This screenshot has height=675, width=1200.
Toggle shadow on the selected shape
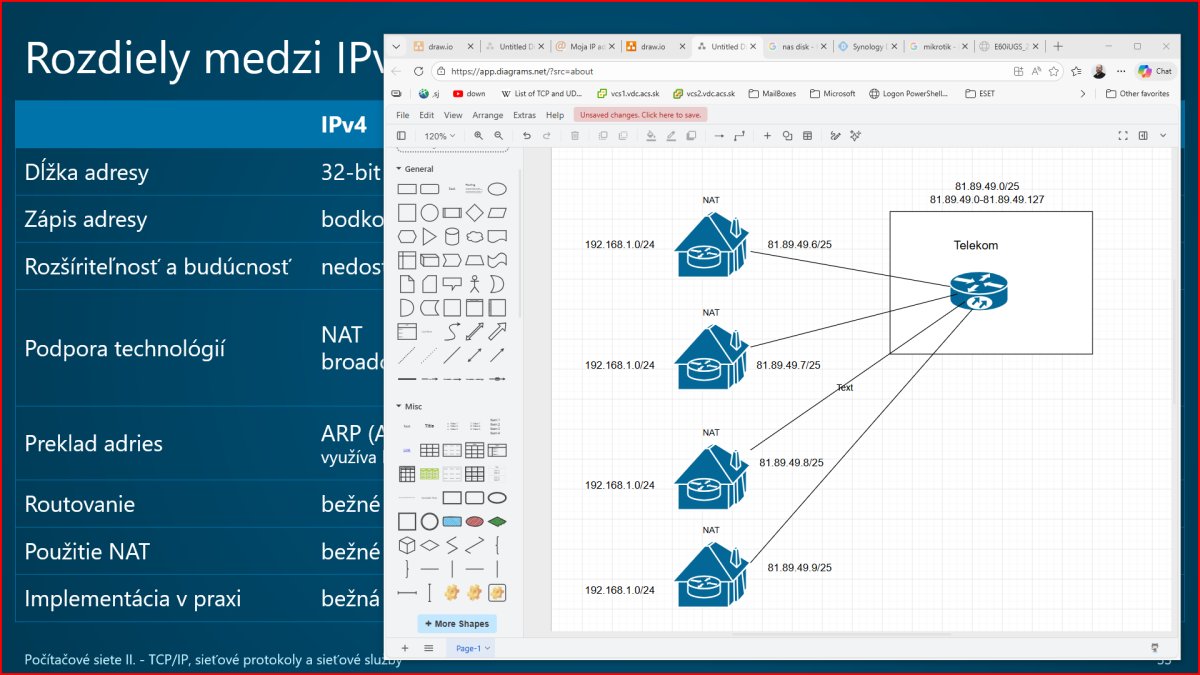(x=691, y=136)
